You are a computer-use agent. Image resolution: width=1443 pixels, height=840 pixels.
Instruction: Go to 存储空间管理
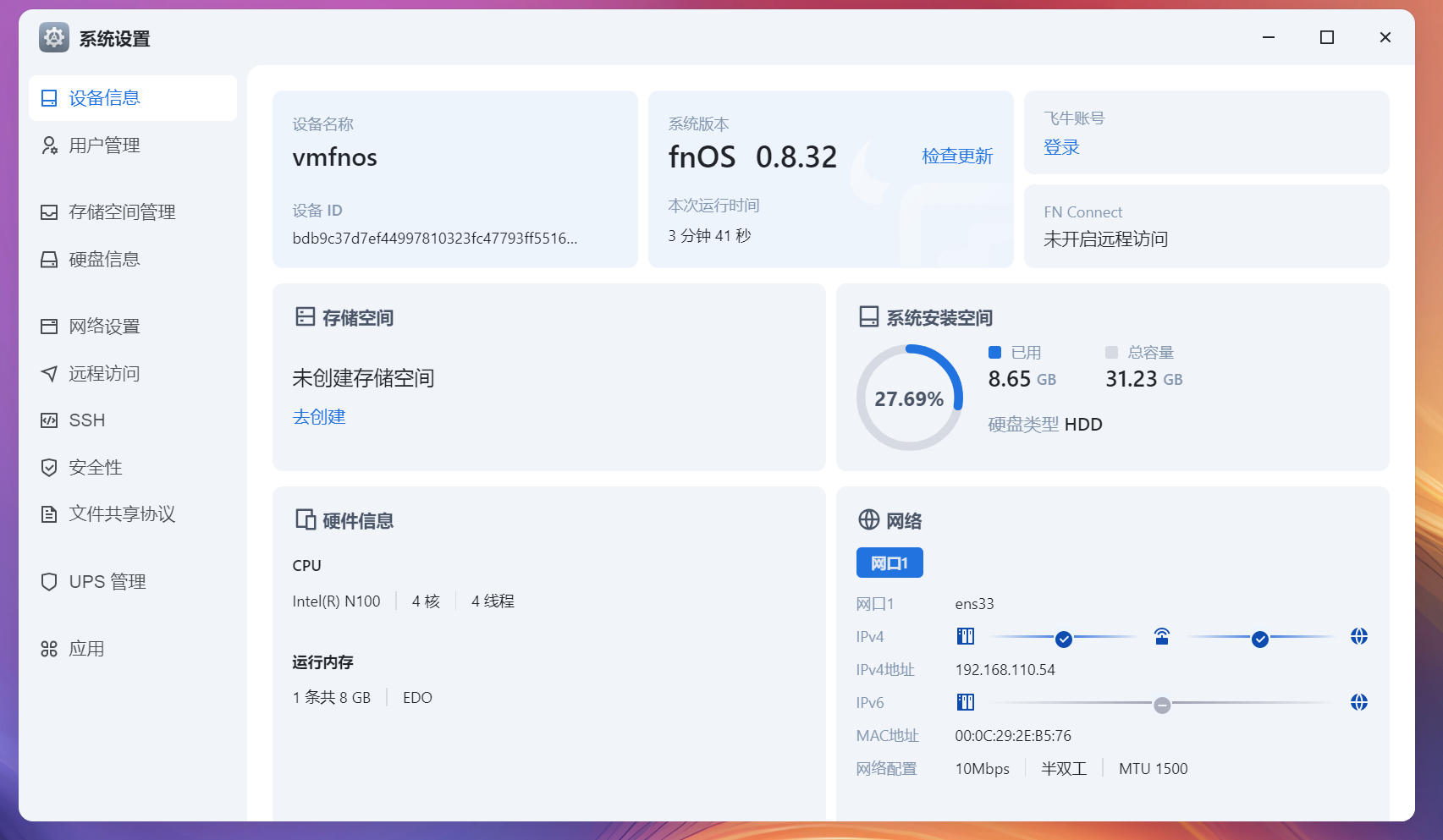coord(133,212)
